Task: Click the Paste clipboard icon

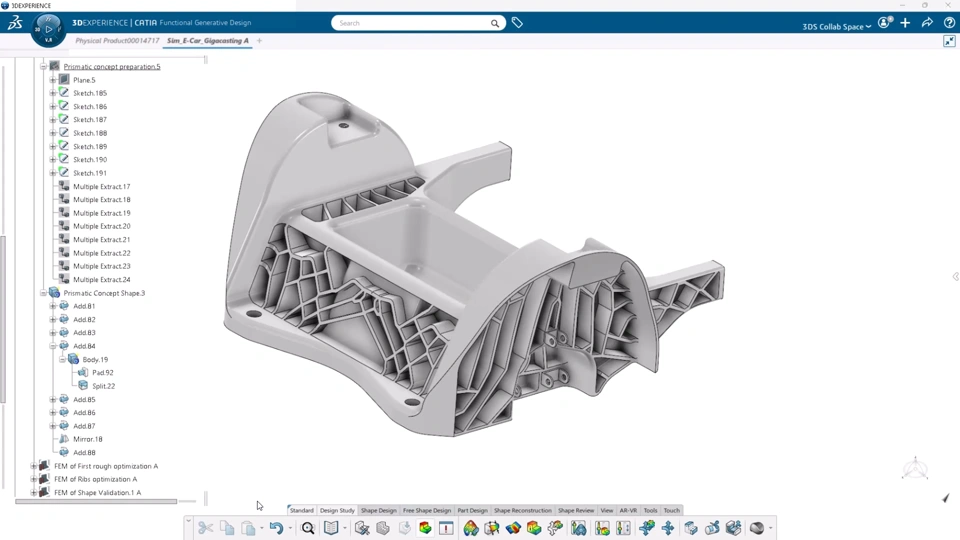Action: (248, 528)
